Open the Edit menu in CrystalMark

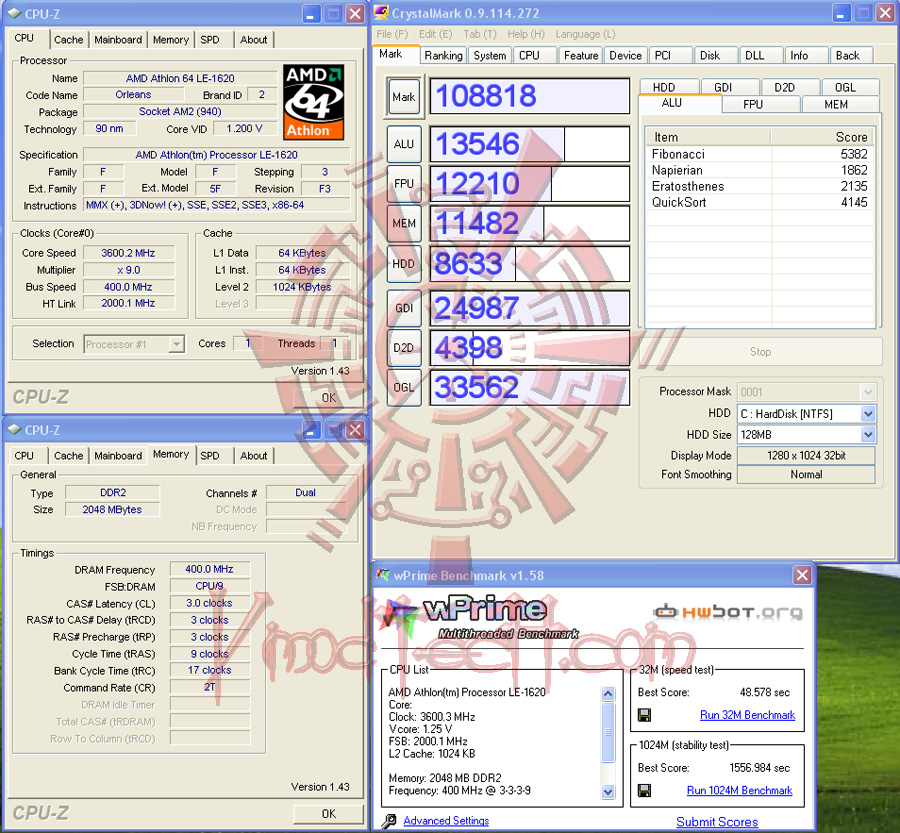pyautogui.click(x=436, y=34)
